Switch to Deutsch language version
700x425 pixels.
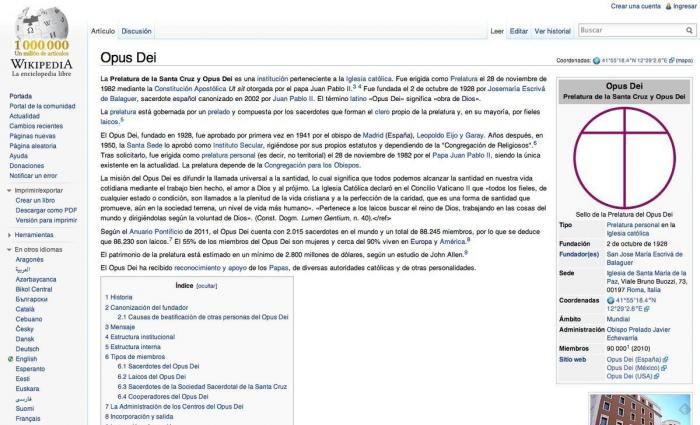click(x=27, y=349)
